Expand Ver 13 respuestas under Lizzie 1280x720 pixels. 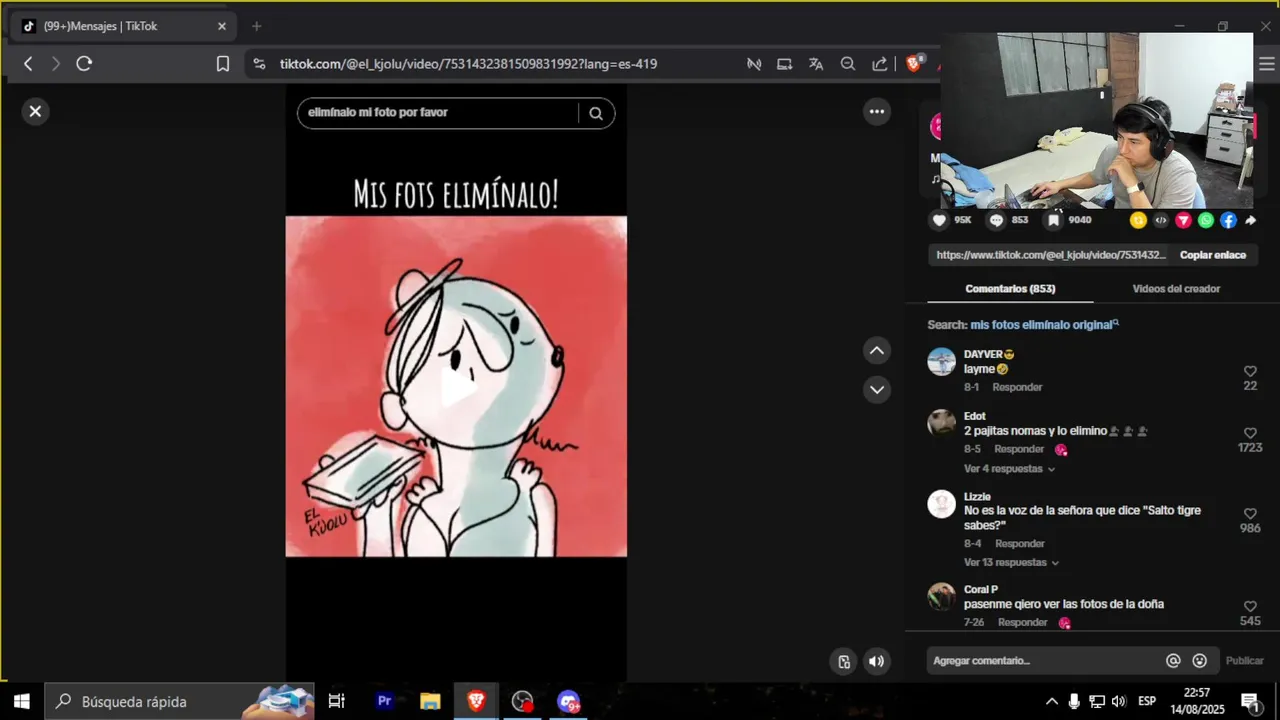(x=1011, y=563)
